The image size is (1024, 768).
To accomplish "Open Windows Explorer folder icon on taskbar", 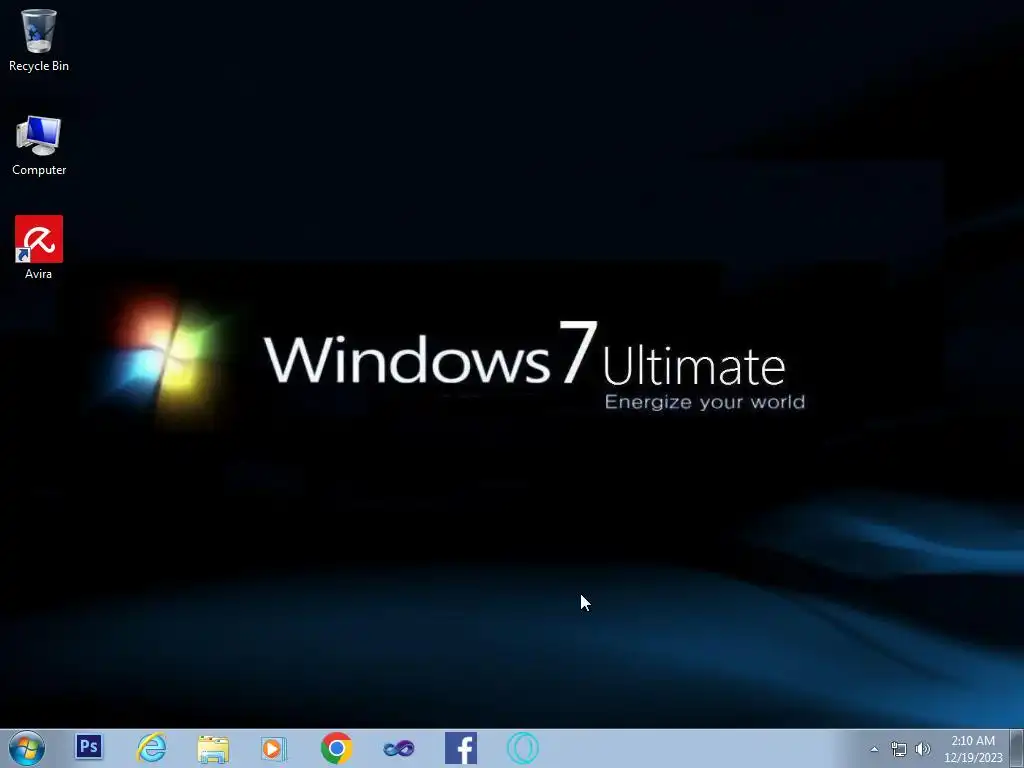I will click(213, 748).
